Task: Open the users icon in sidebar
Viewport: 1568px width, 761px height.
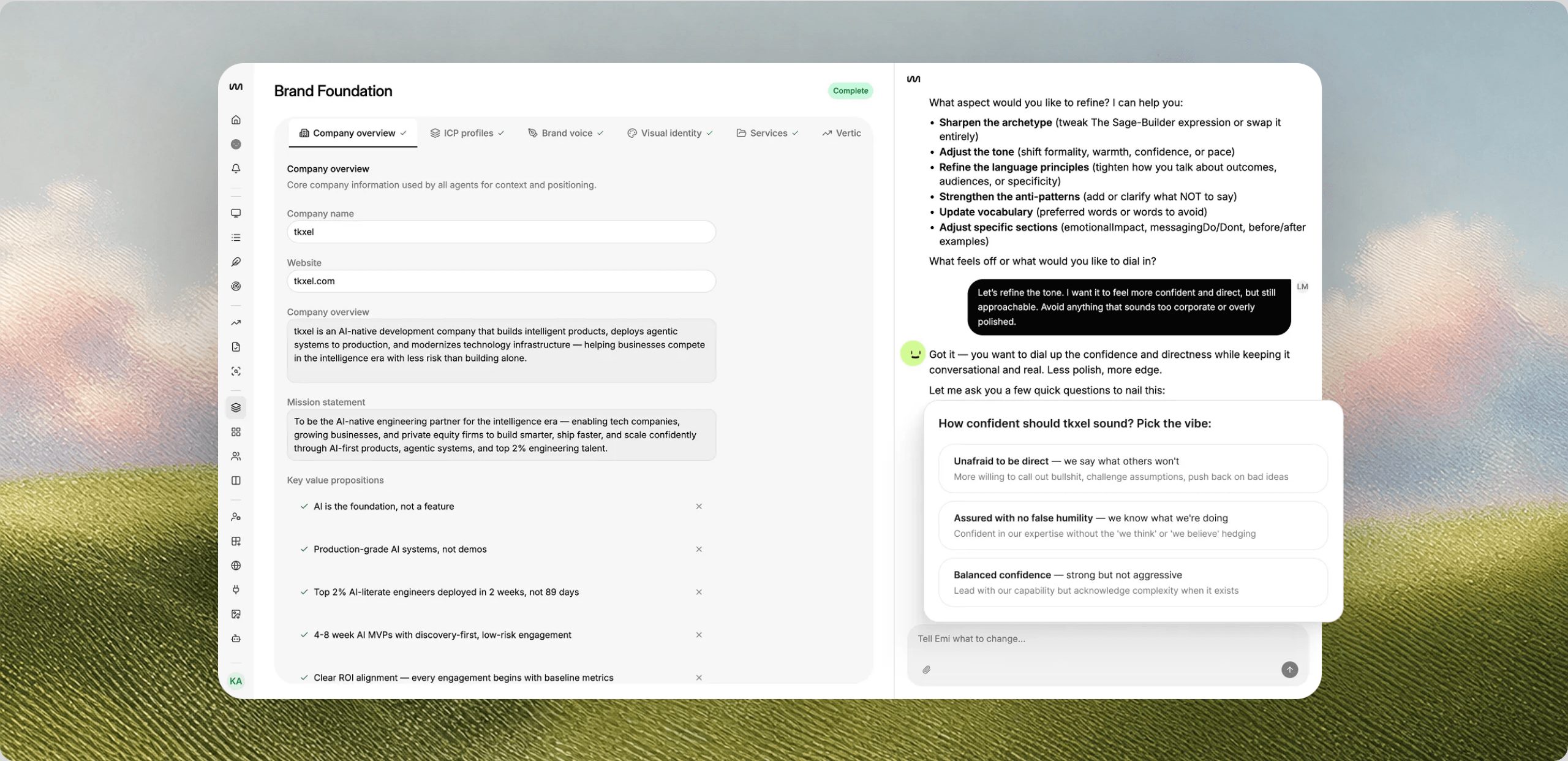Action: coord(236,456)
